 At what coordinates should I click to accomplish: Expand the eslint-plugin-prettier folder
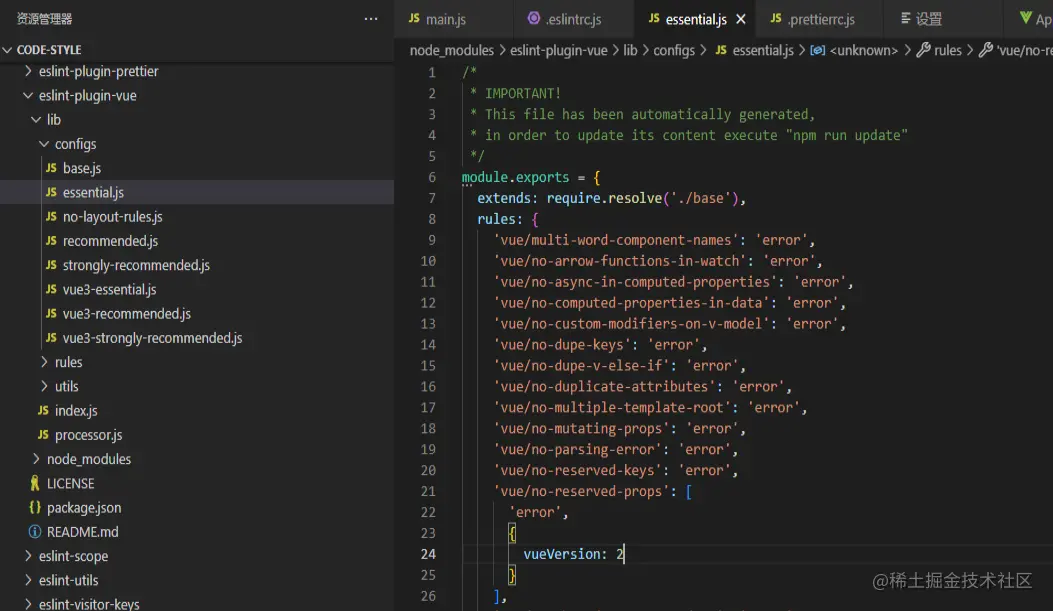[28, 72]
